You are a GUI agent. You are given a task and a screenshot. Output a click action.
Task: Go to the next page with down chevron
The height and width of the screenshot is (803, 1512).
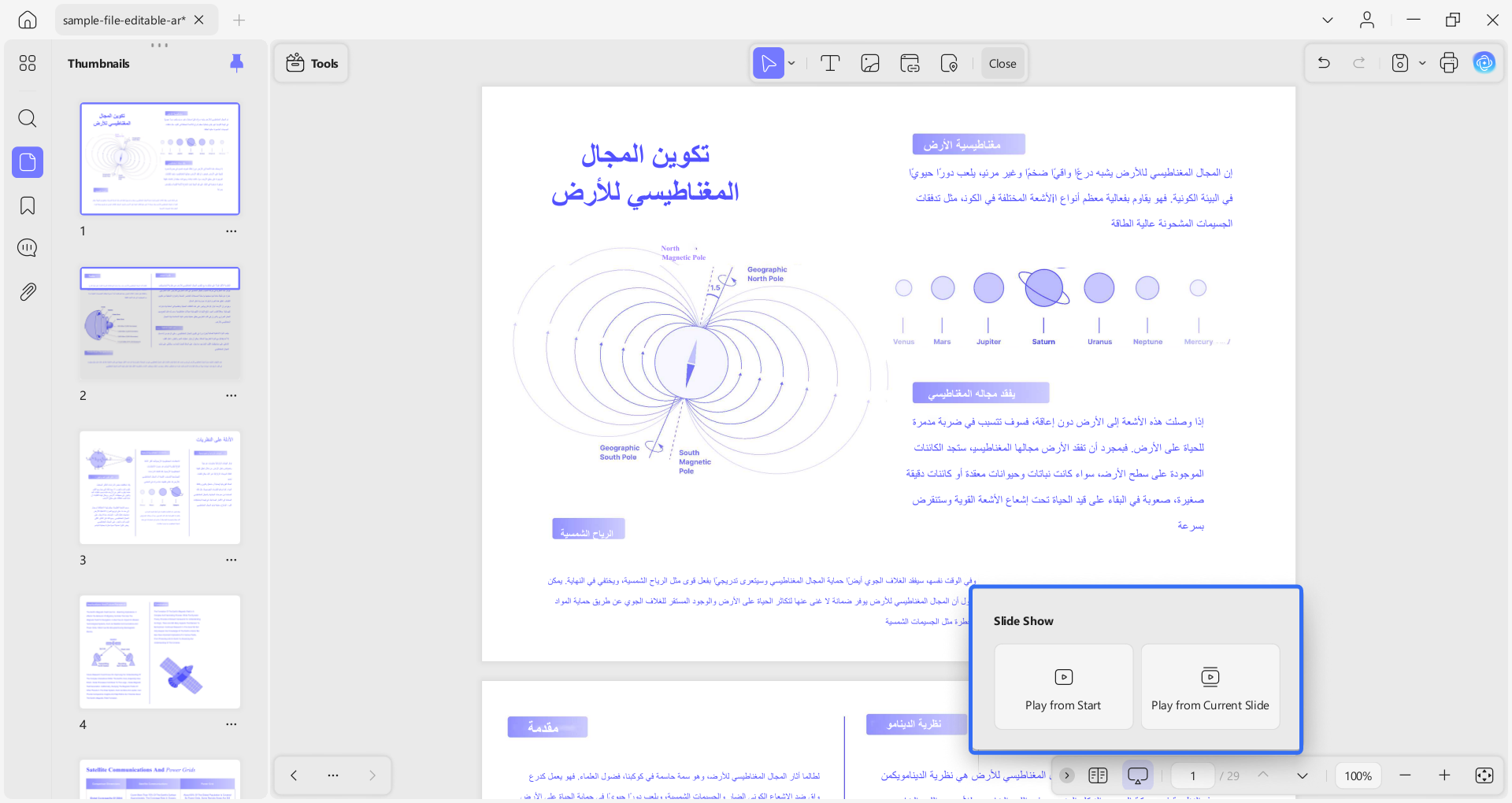(1303, 775)
